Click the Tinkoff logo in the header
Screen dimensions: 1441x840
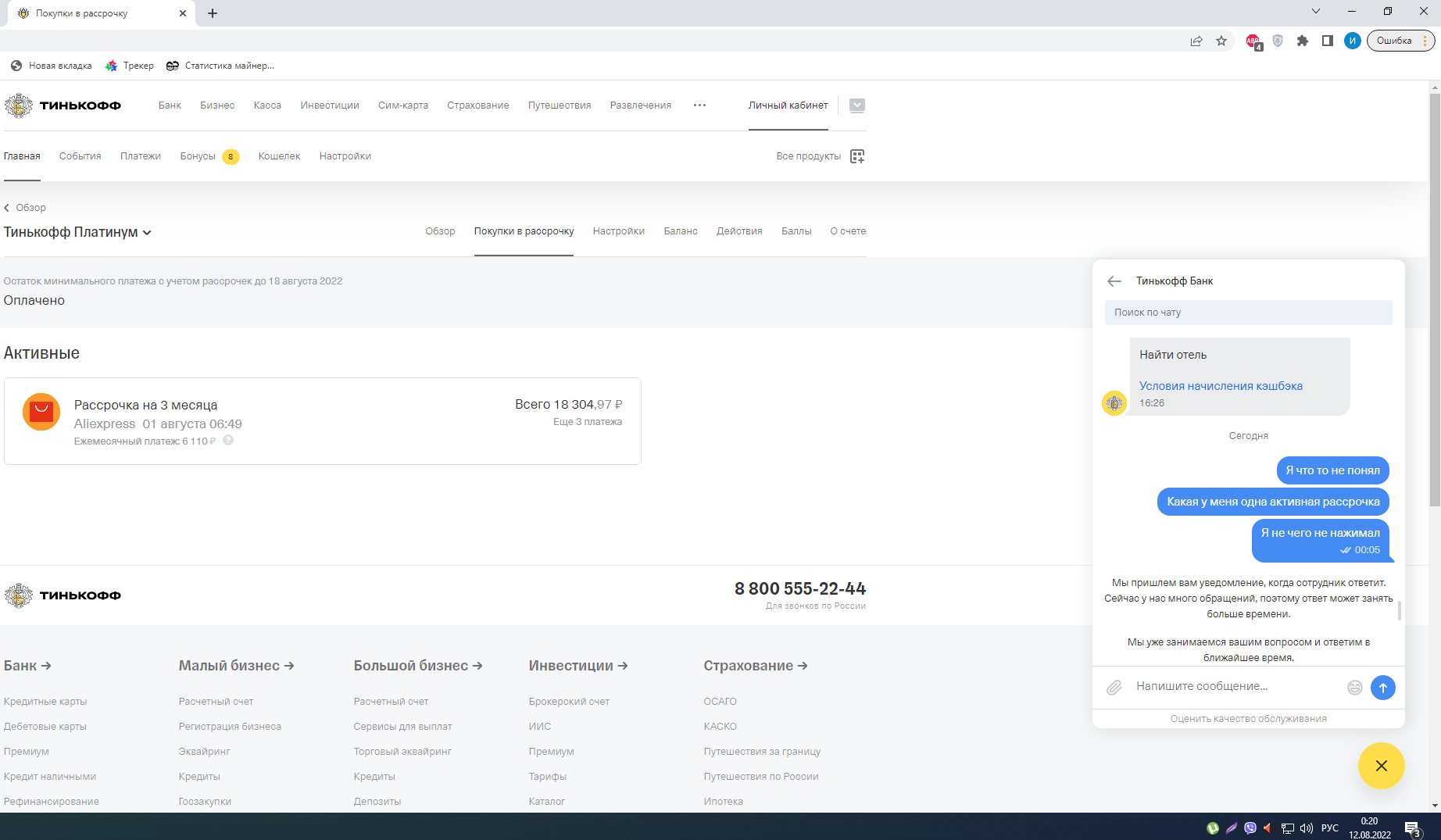point(63,105)
